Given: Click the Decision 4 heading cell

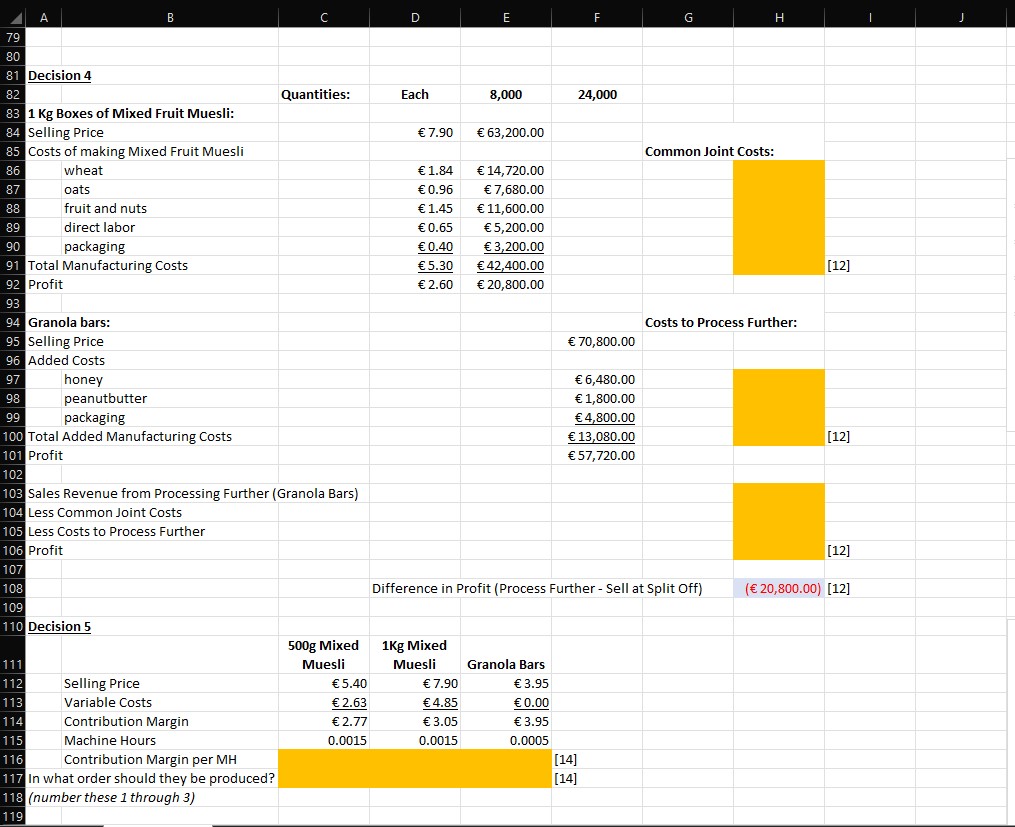Looking at the screenshot, I should 59,75.
